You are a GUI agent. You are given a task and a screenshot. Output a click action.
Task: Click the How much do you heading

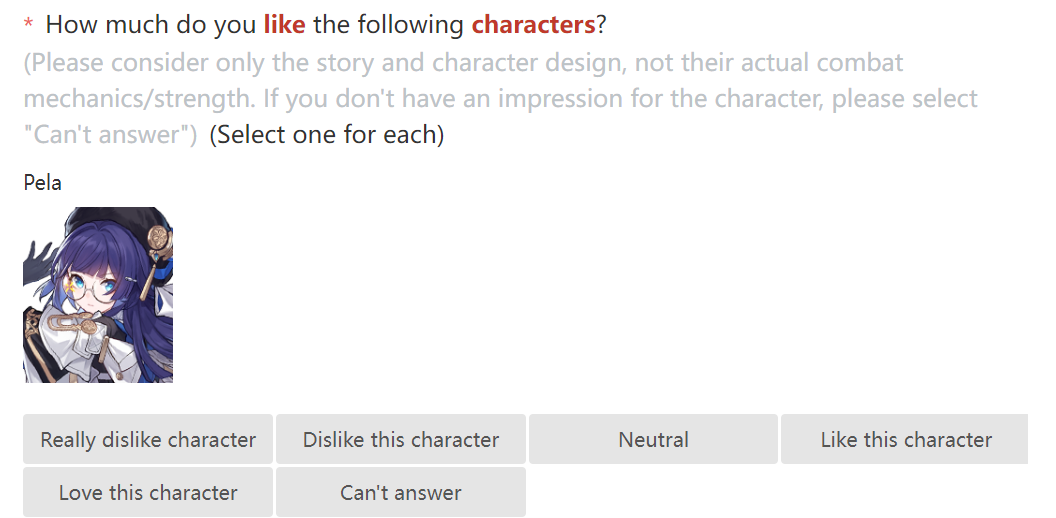[151, 25]
